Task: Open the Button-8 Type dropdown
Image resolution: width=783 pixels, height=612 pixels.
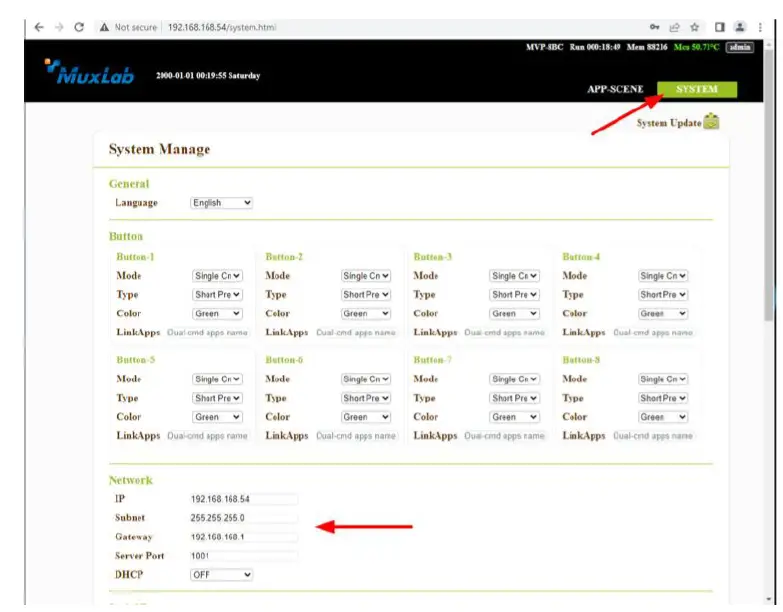Action: pyautogui.click(x=663, y=398)
